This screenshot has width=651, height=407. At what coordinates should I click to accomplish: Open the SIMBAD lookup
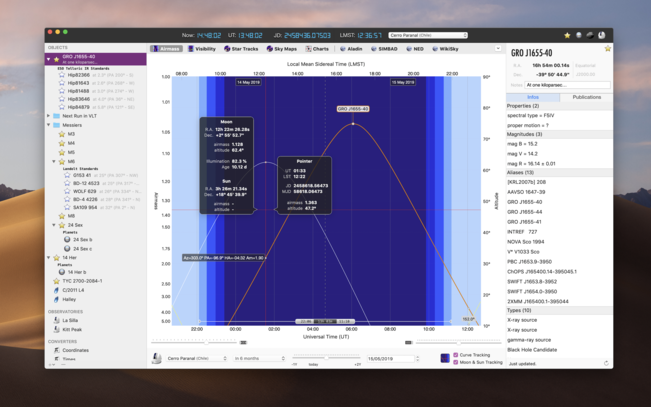click(x=384, y=48)
